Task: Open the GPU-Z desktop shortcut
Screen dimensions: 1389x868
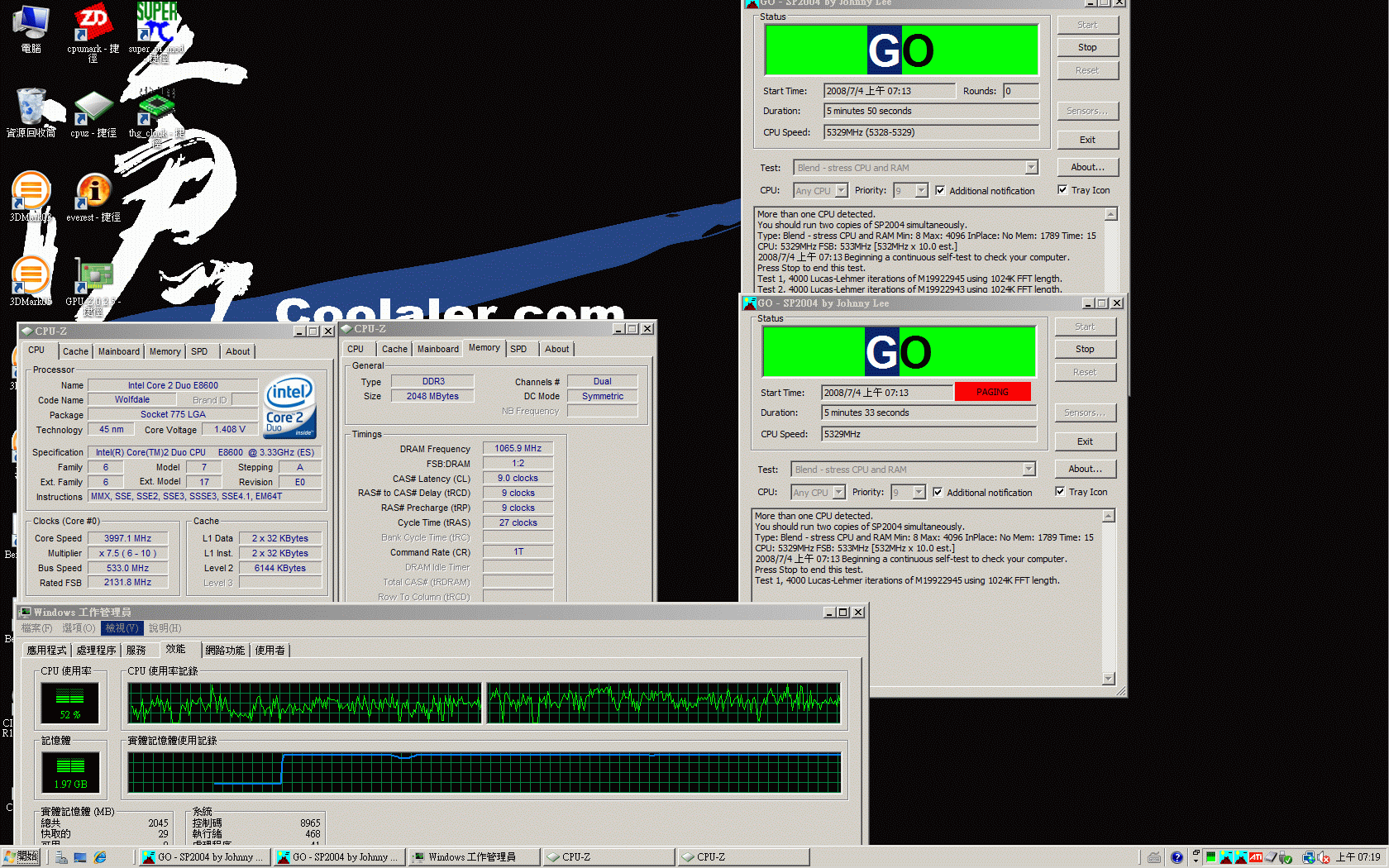Action: (93, 286)
